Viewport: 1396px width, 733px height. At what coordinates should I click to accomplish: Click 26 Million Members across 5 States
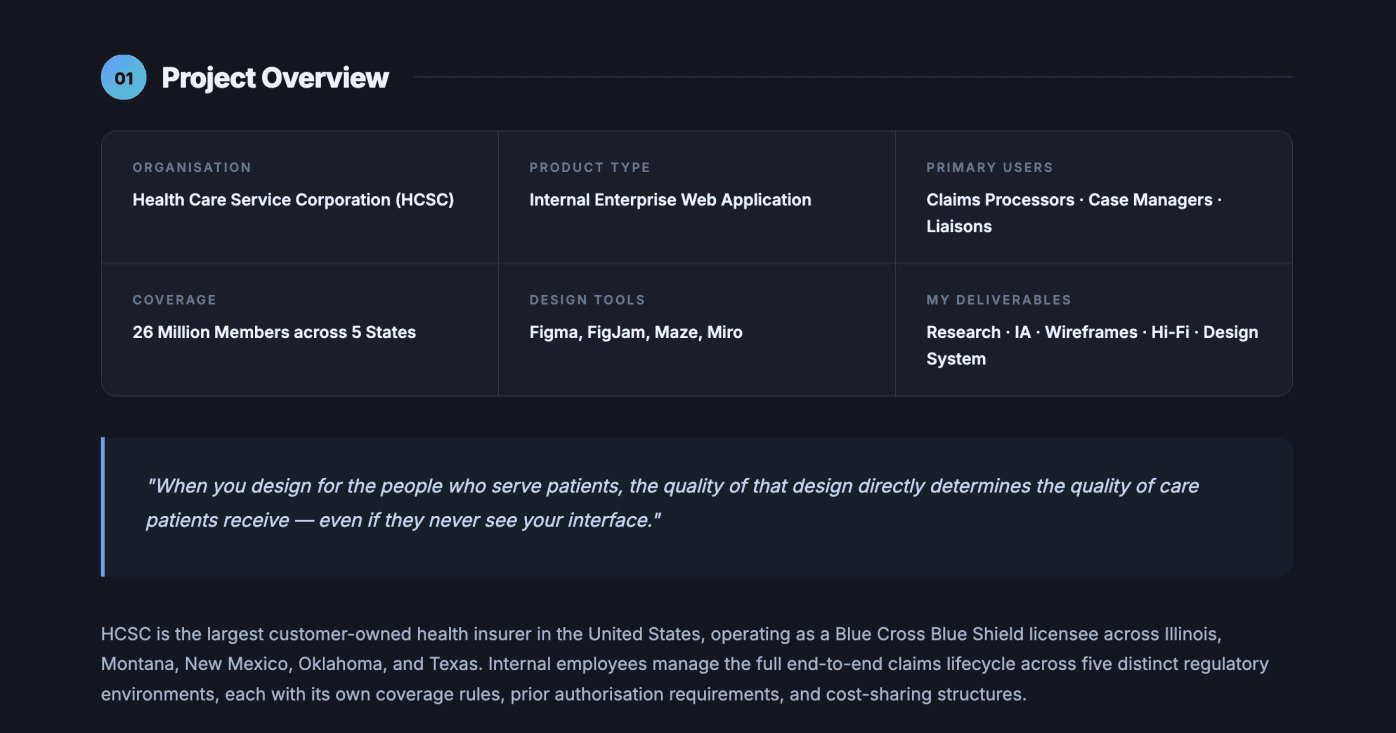(274, 332)
